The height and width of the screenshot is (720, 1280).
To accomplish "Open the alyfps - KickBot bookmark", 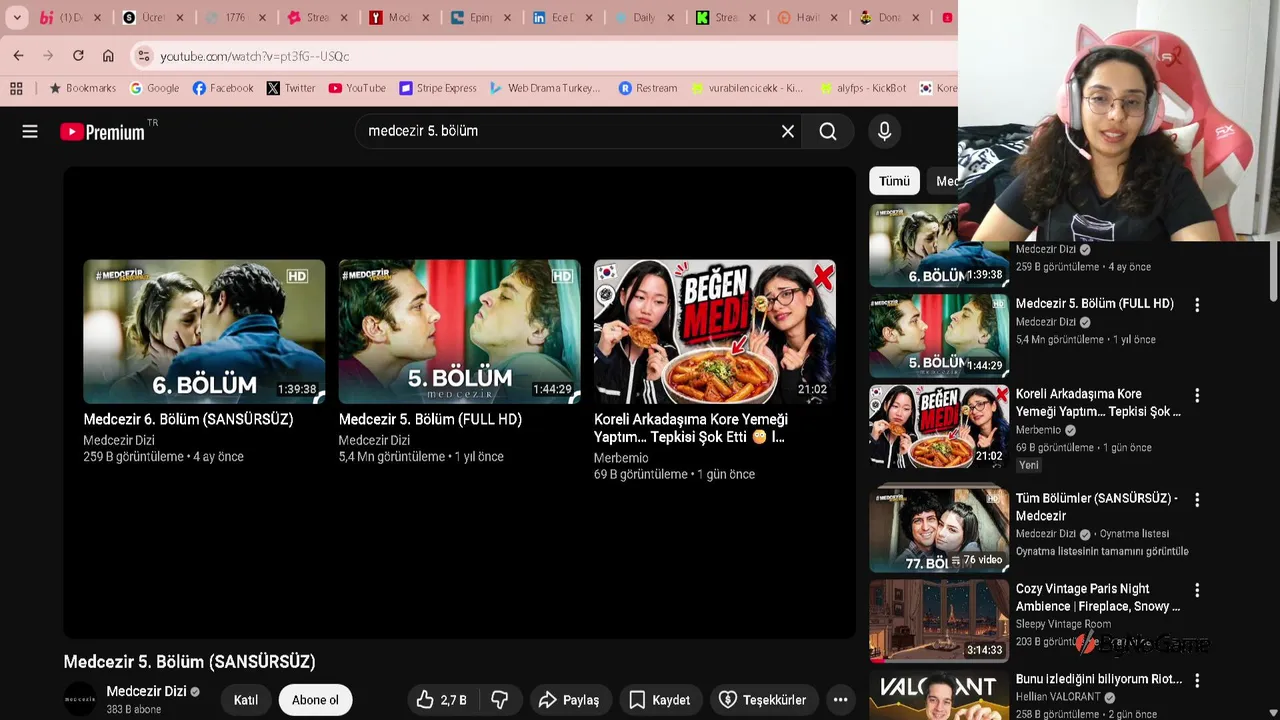I will (863, 88).
